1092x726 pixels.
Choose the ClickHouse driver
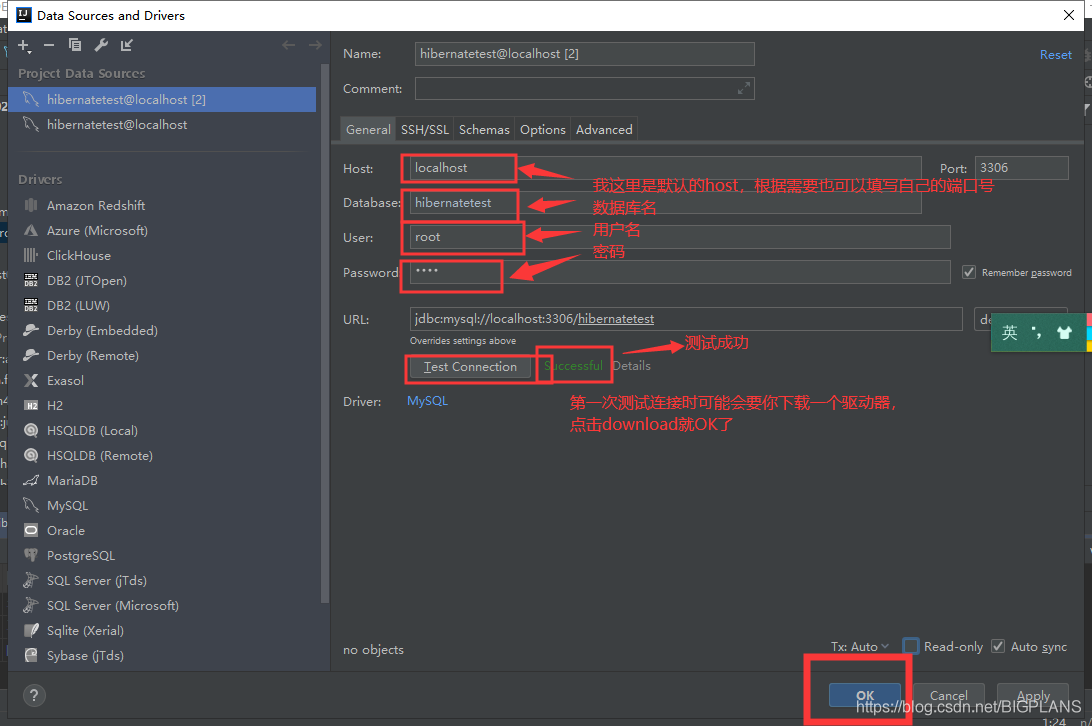click(79, 256)
